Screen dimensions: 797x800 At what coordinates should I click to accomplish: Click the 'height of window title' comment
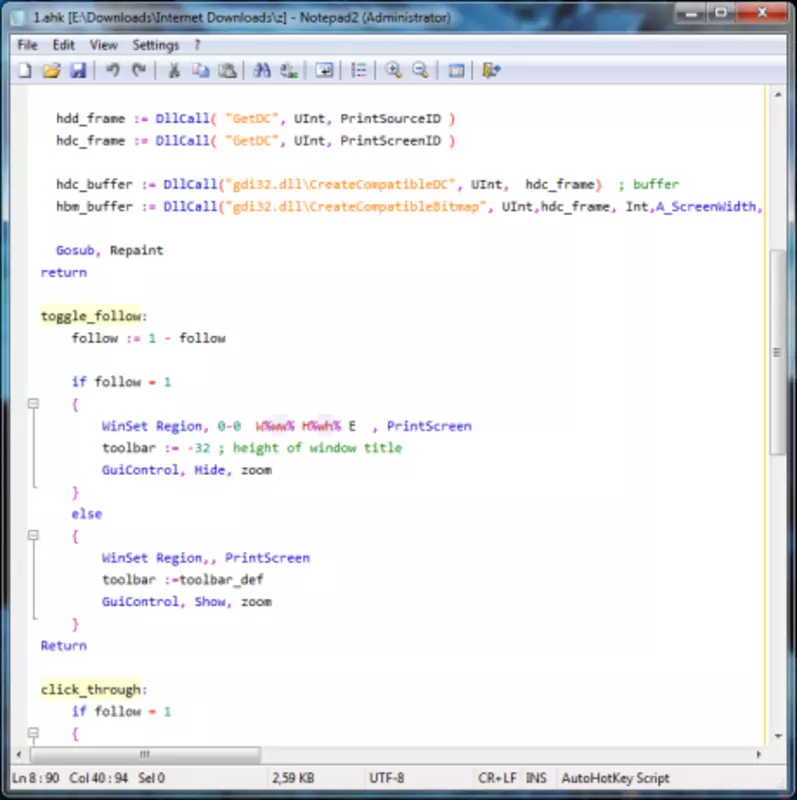click(317, 448)
